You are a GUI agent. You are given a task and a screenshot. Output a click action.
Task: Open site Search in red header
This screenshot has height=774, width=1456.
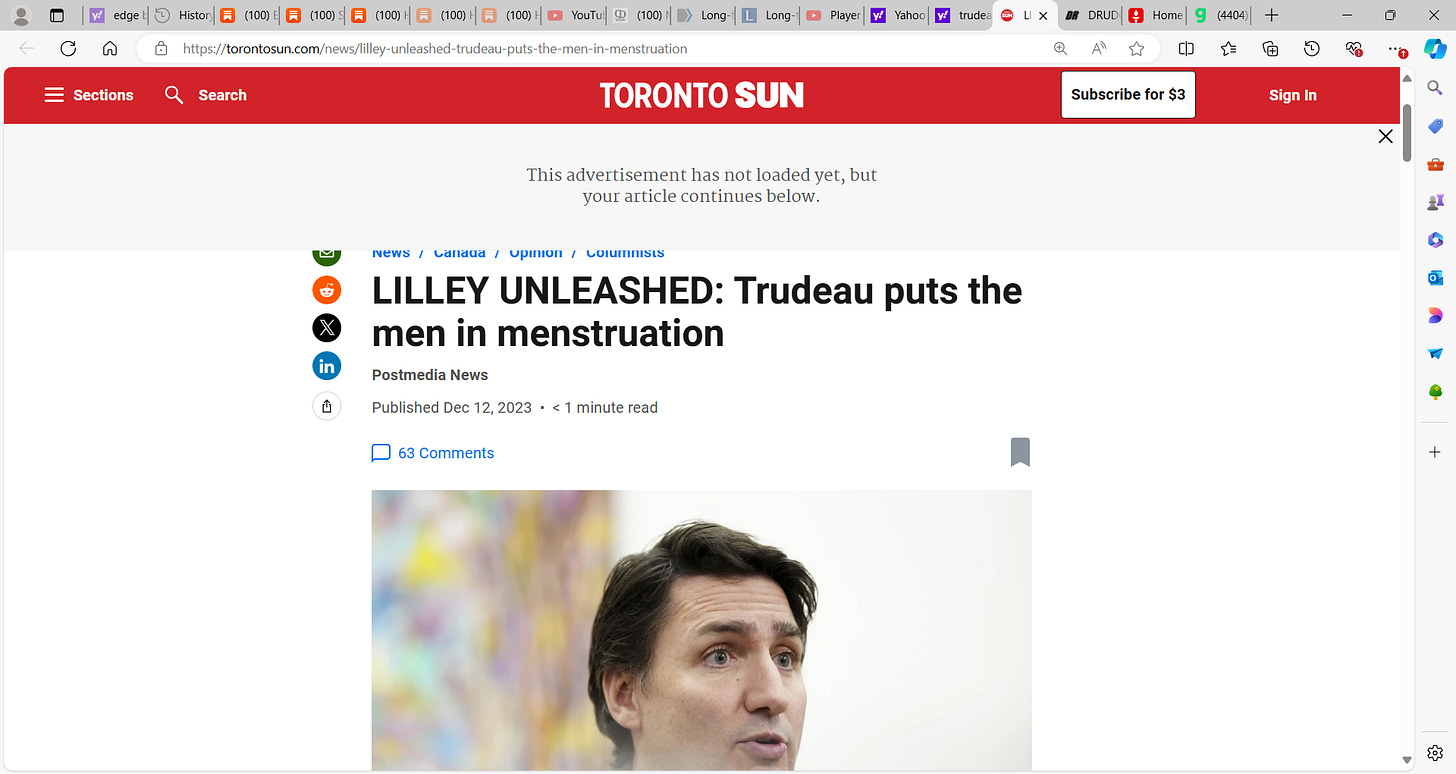click(x=206, y=95)
